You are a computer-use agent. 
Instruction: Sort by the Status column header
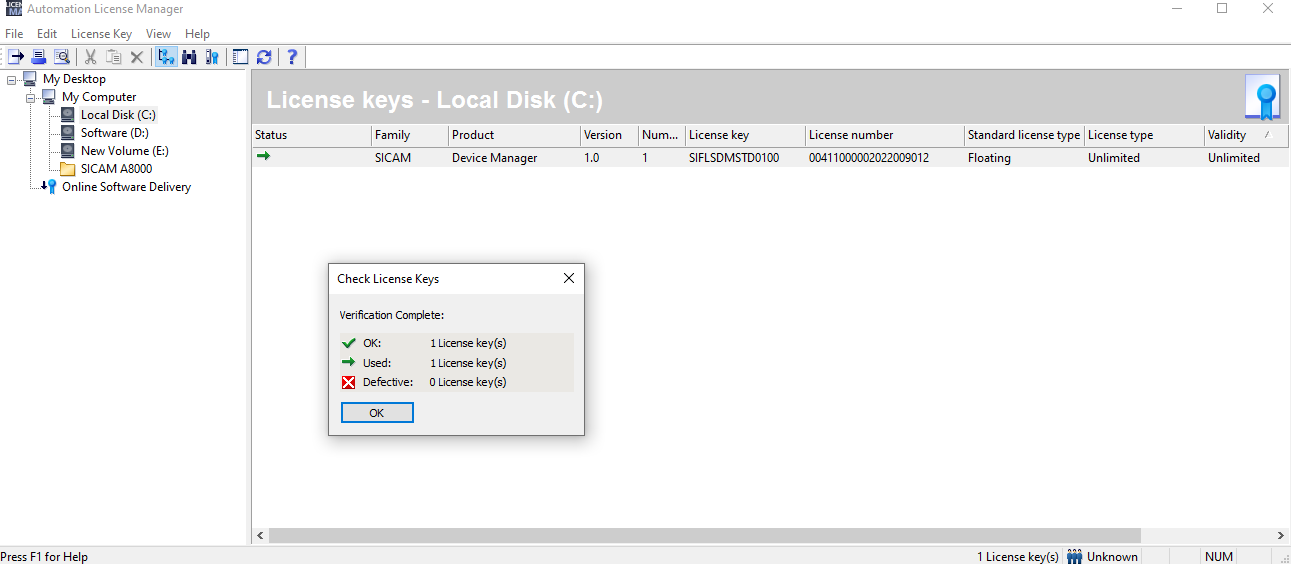tap(311, 135)
